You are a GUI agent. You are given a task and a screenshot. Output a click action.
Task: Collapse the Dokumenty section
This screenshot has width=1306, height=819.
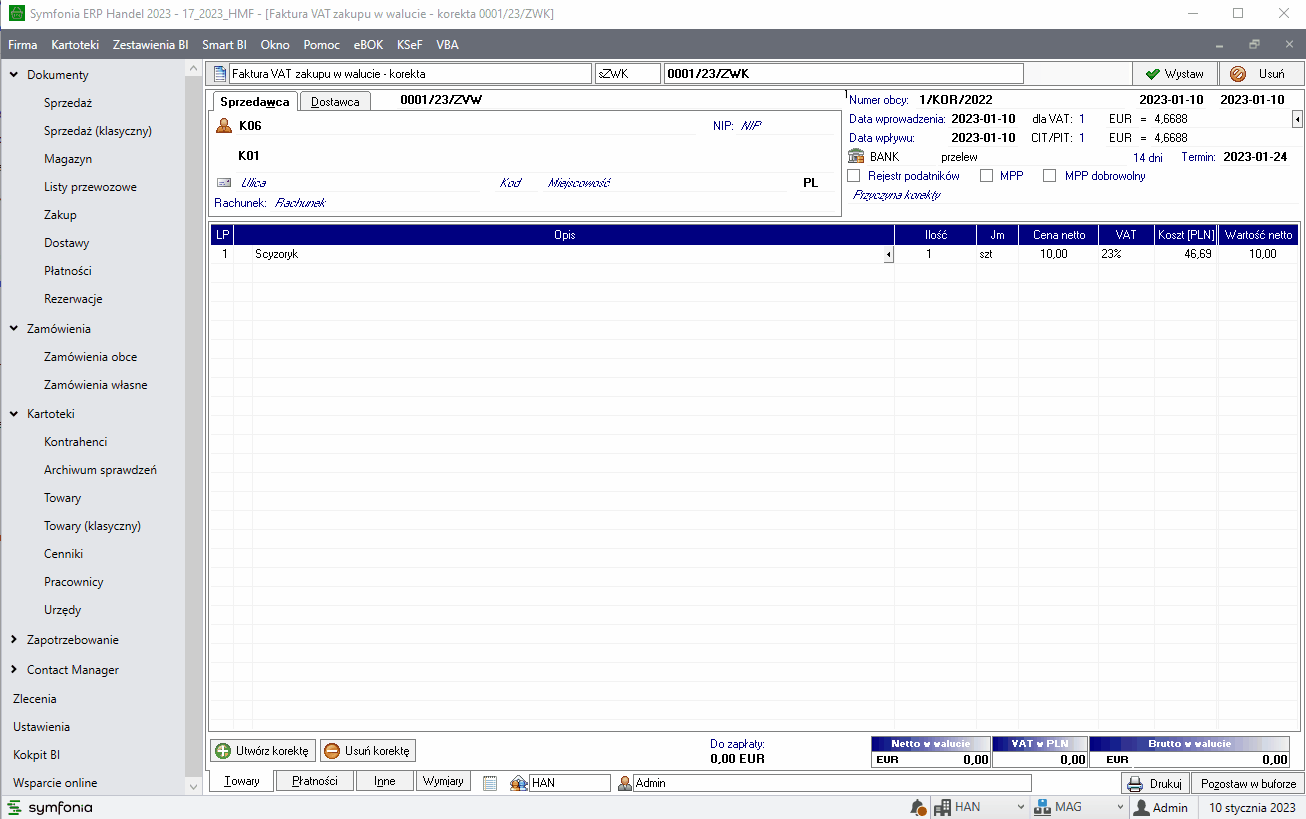pyautogui.click(x=14, y=75)
